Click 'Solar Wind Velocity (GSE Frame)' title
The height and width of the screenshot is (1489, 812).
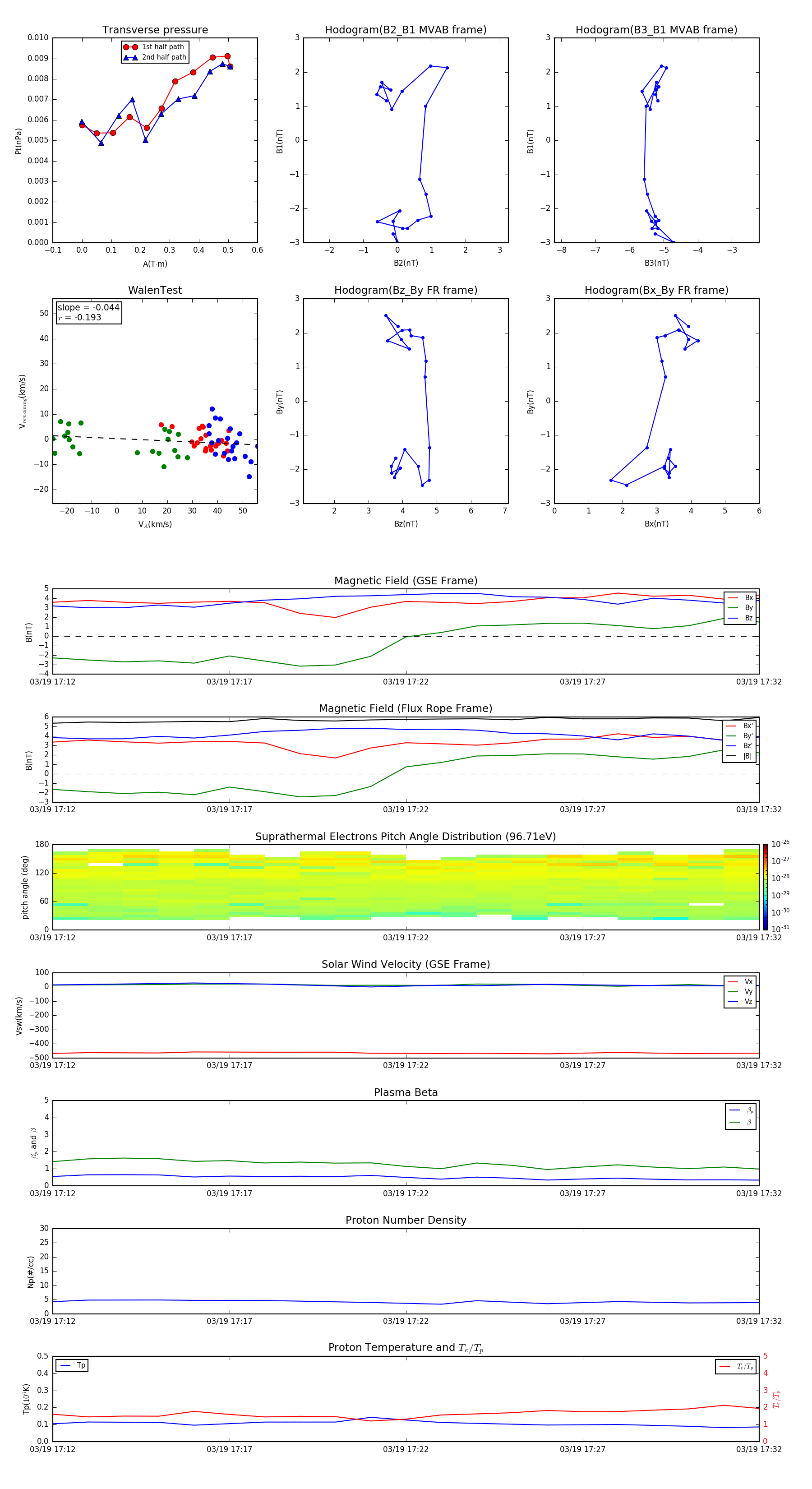coord(406,965)
